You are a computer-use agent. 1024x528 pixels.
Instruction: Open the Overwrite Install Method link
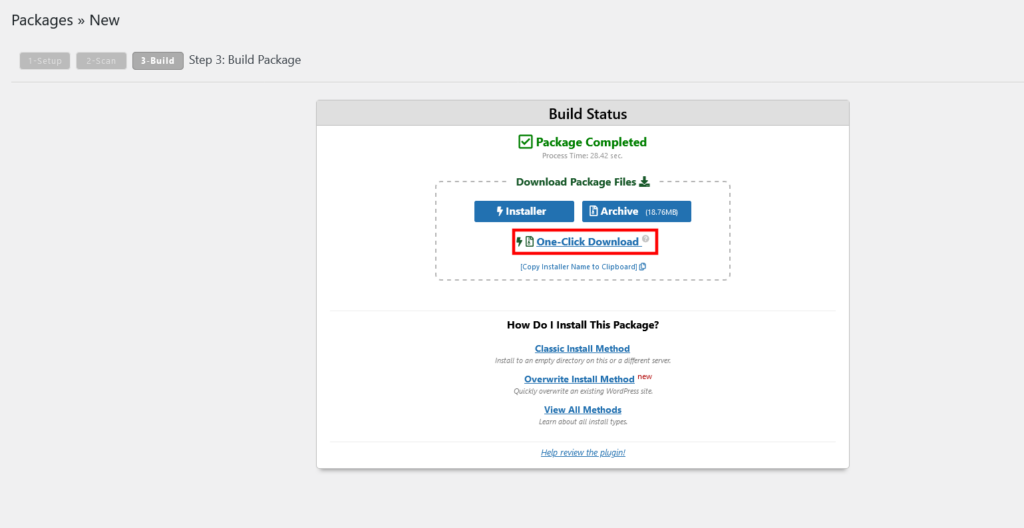[x=579, y=379]
